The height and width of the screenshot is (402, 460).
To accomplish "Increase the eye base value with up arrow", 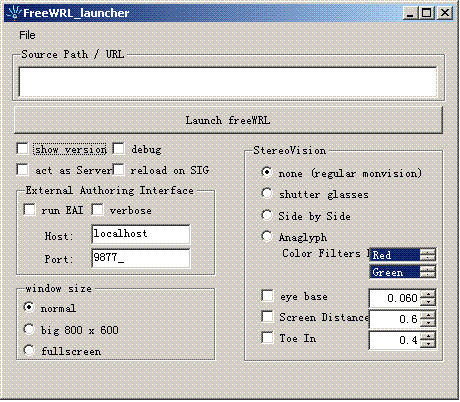I will pyautogui.click(x=428, y=294).
